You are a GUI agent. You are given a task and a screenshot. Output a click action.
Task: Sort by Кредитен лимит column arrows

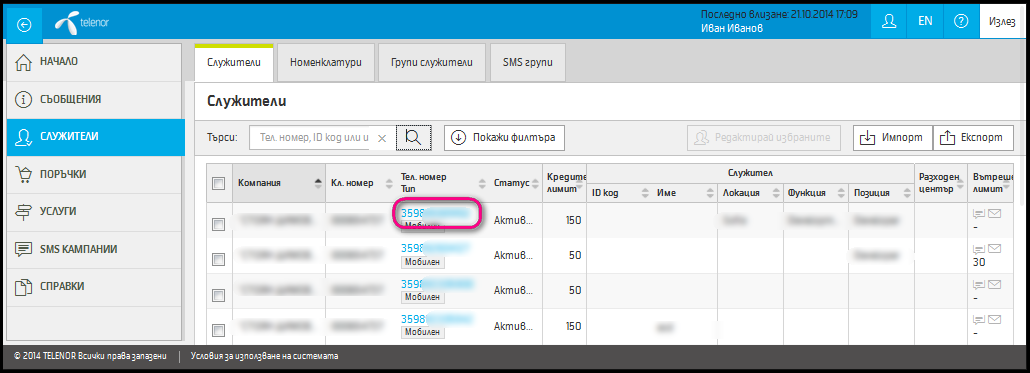(x=580, y=186)
